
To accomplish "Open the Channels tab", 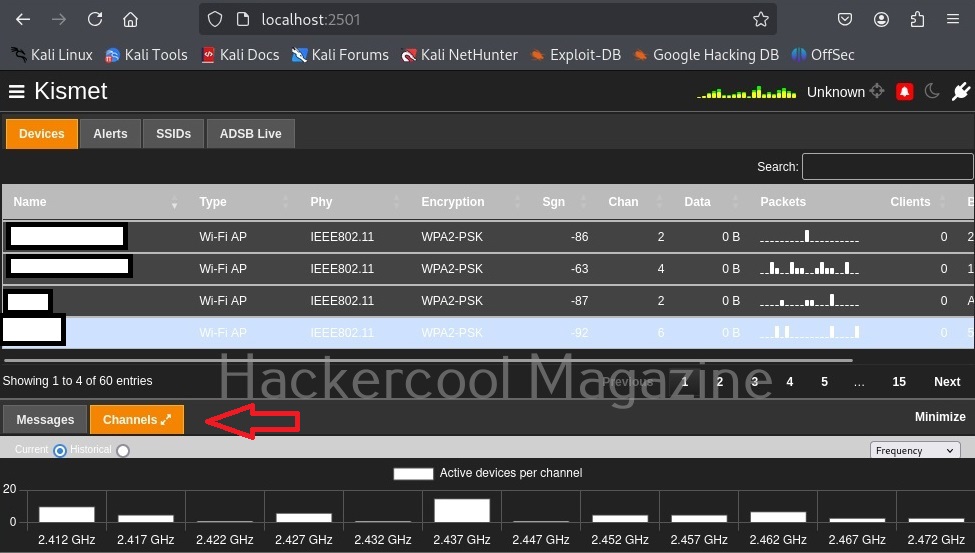I will pos(137,420).
